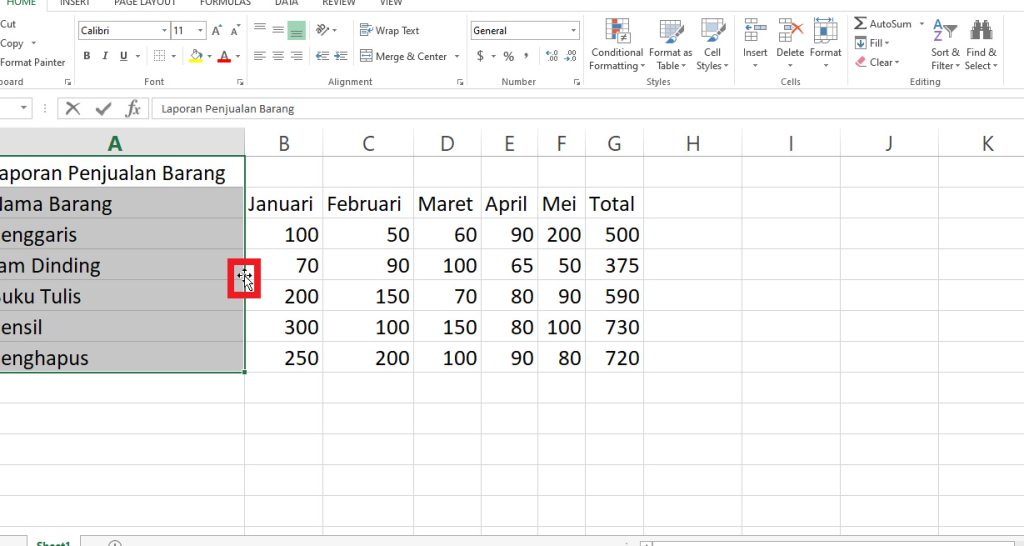Confirm formula bar entry
The width and height of the screenshot is (1024, 546).
(103, 108)
